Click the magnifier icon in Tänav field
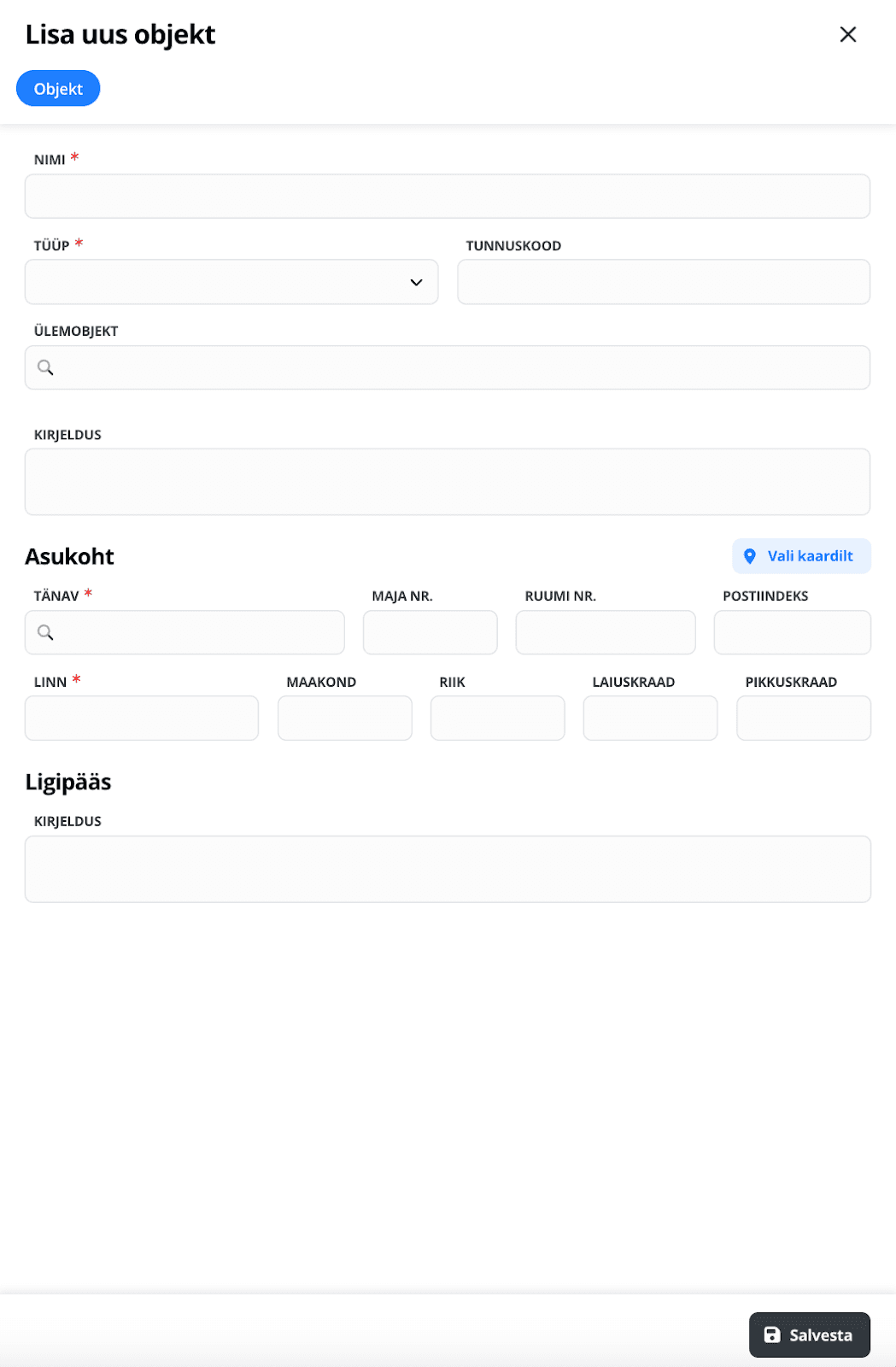Screen dimensions: 896x1367 click(x=45, y=632)
